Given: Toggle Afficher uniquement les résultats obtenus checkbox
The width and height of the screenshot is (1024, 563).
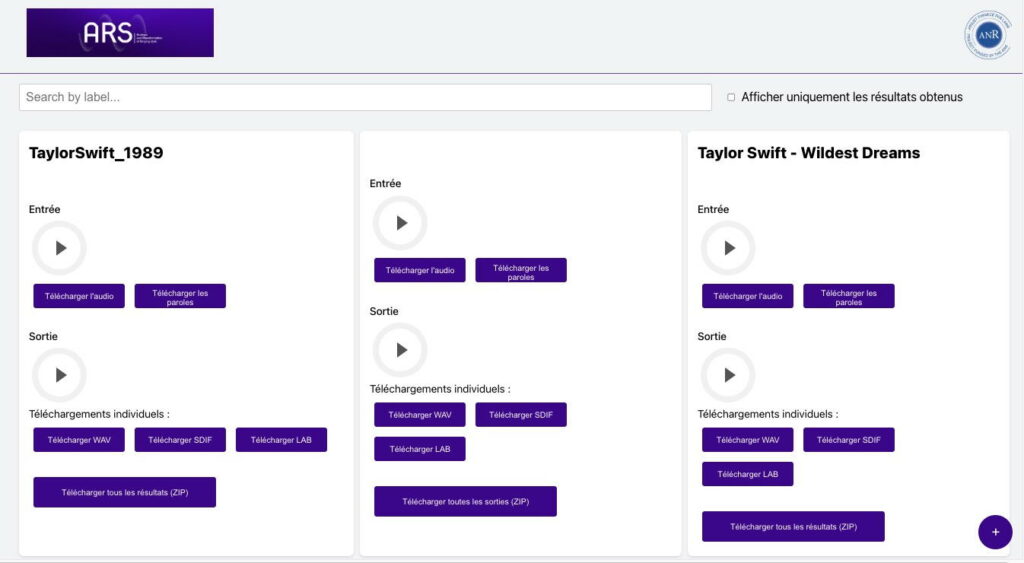Looking at the screenshot, I should click(x=731, y=97).
